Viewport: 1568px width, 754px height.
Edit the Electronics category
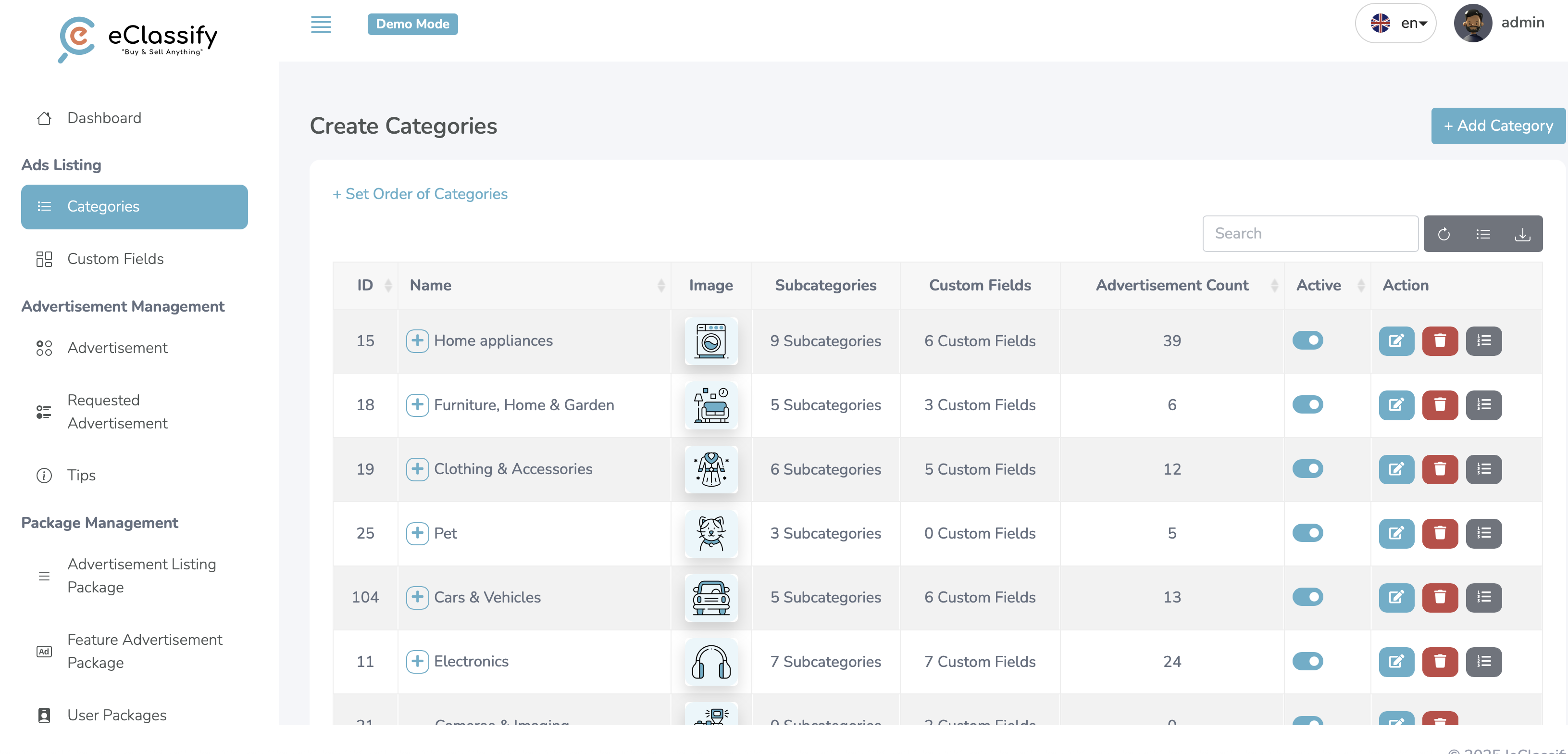pos(1396,661)
